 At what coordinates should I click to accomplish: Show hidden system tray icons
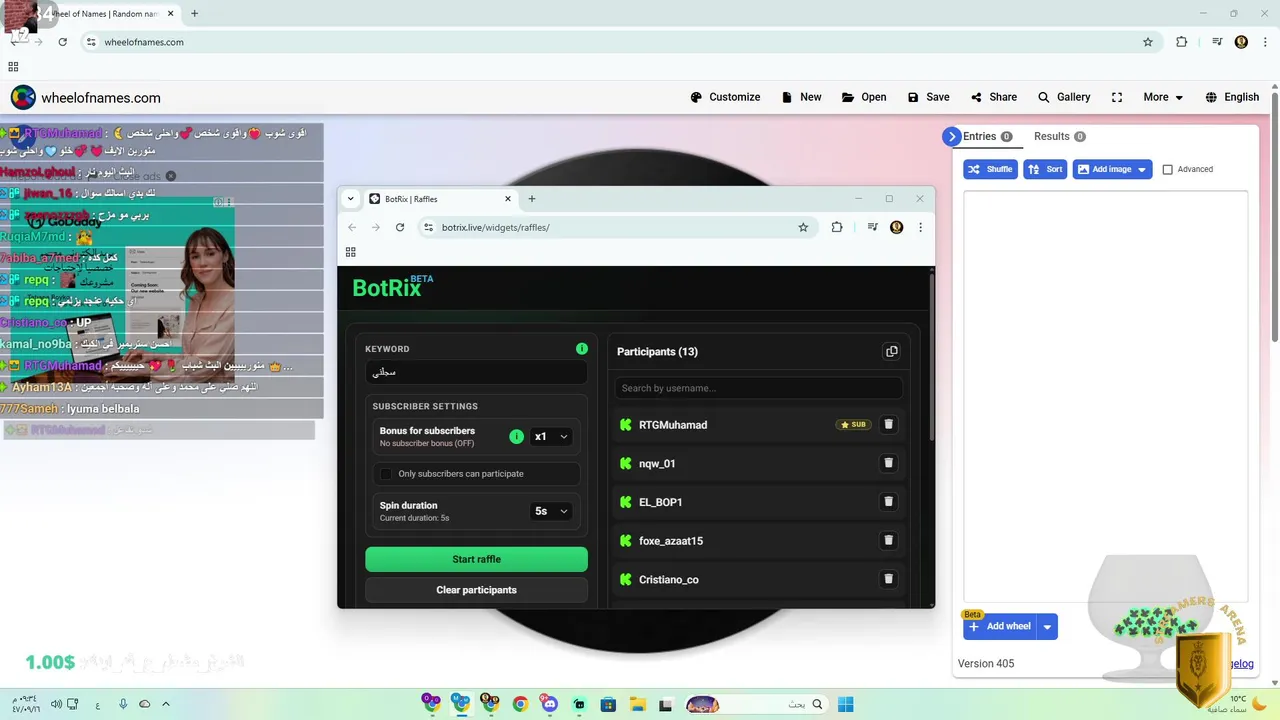(166, 704)
